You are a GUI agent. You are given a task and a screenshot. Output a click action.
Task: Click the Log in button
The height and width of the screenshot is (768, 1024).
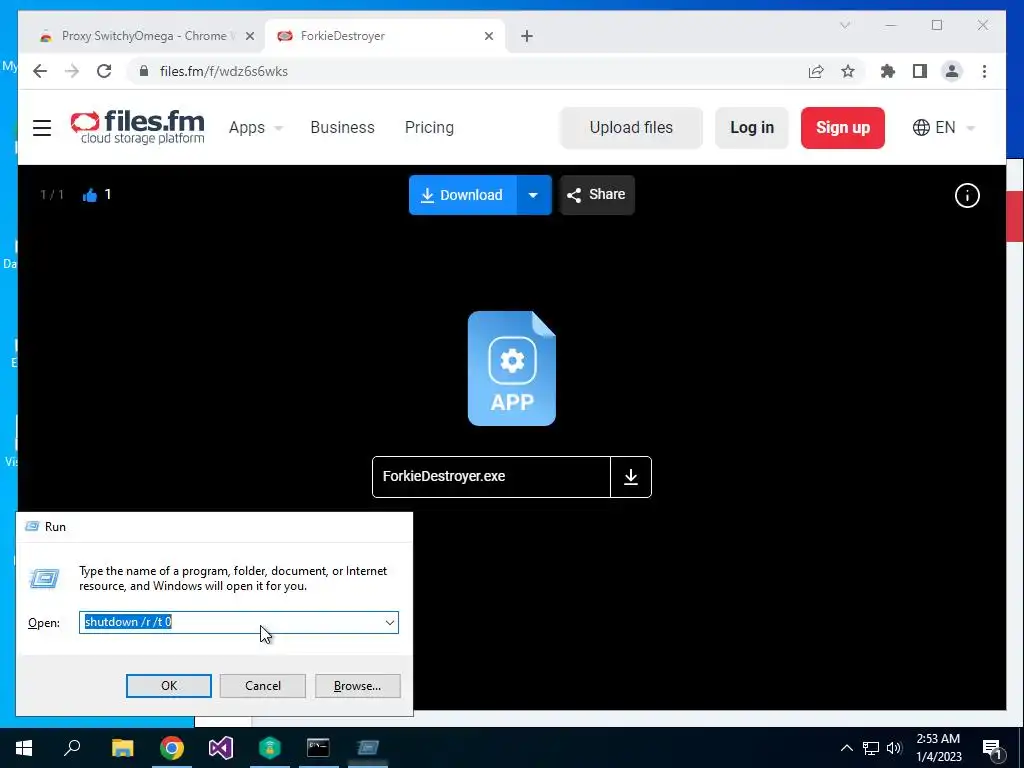(x=752, y=127)
